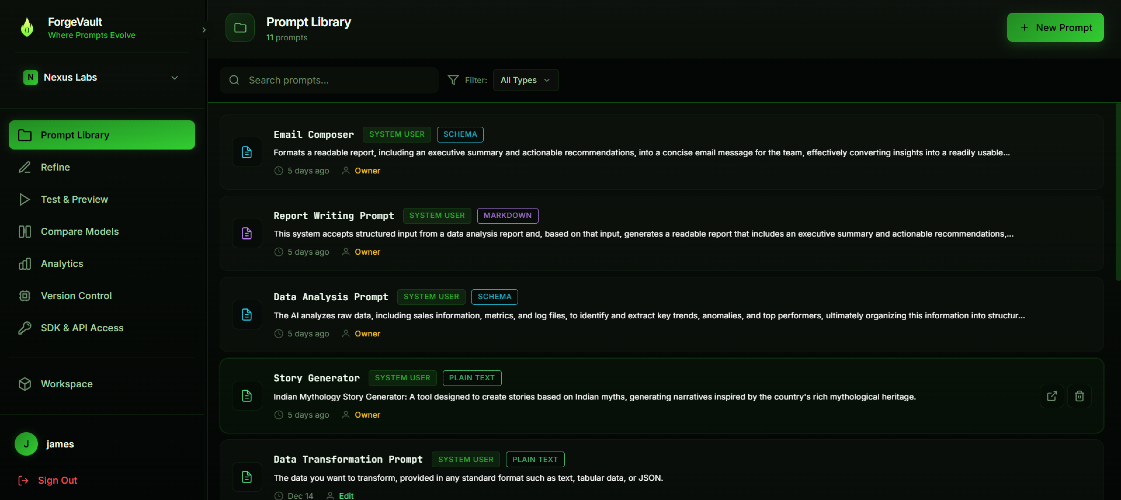Click the ForgeVault flame logo icon

26,28
